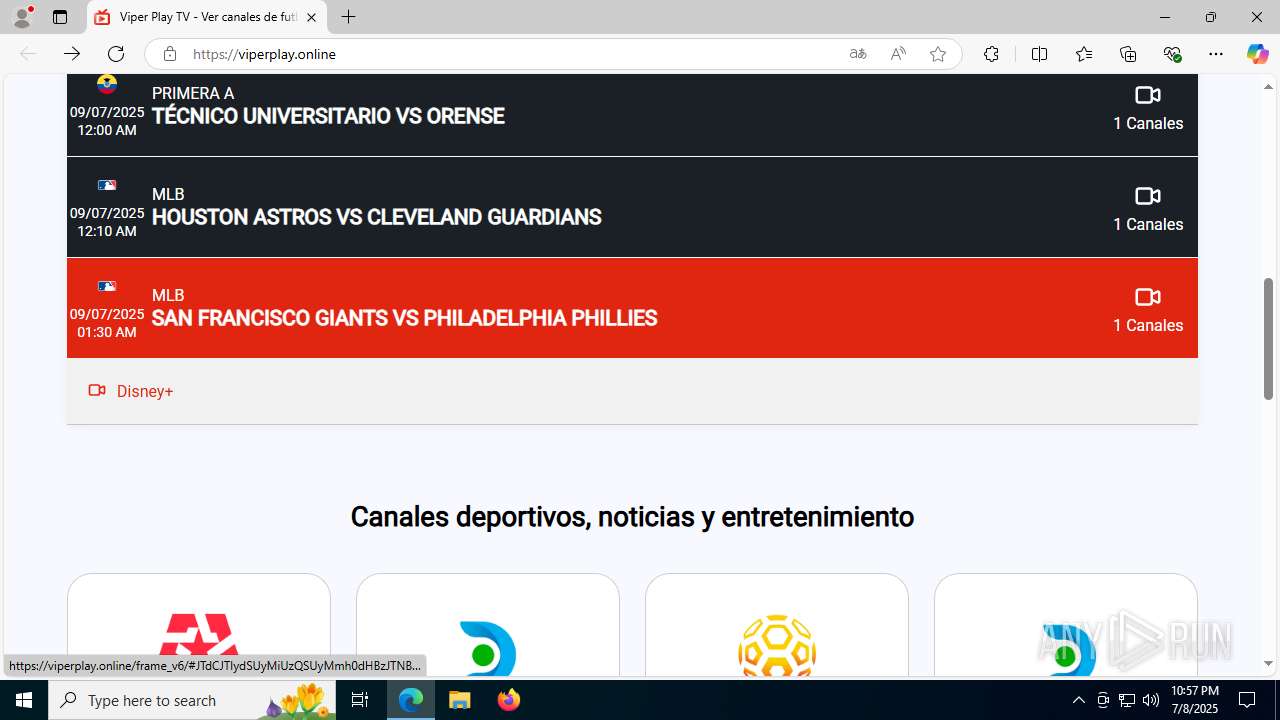This screenshot has width=1280, height=720.
Task: Open the clock showing 10:57 PM
Action: 1194,700
